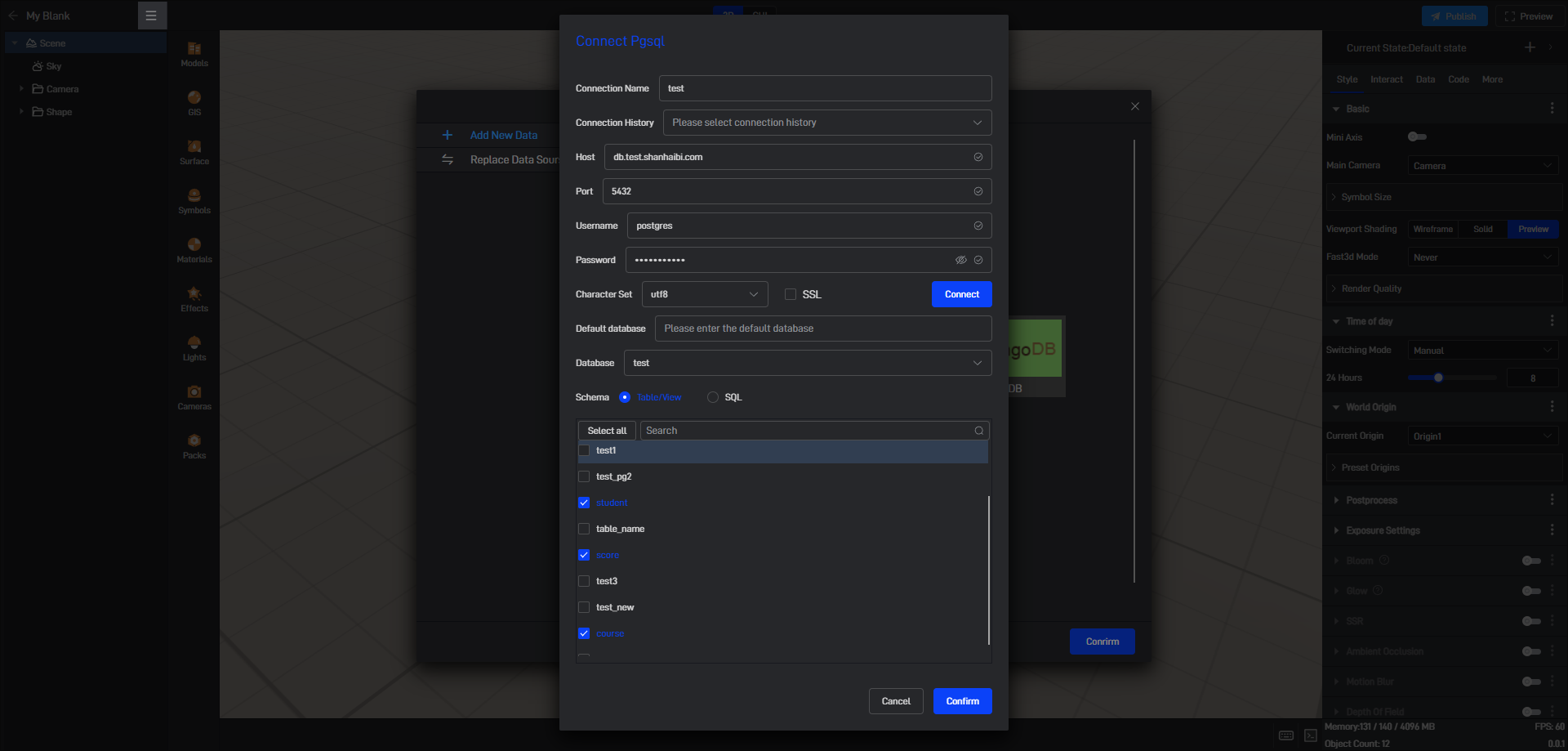Open the Database dropdown showing test
1568x751 pixels.
coord(808,363)
